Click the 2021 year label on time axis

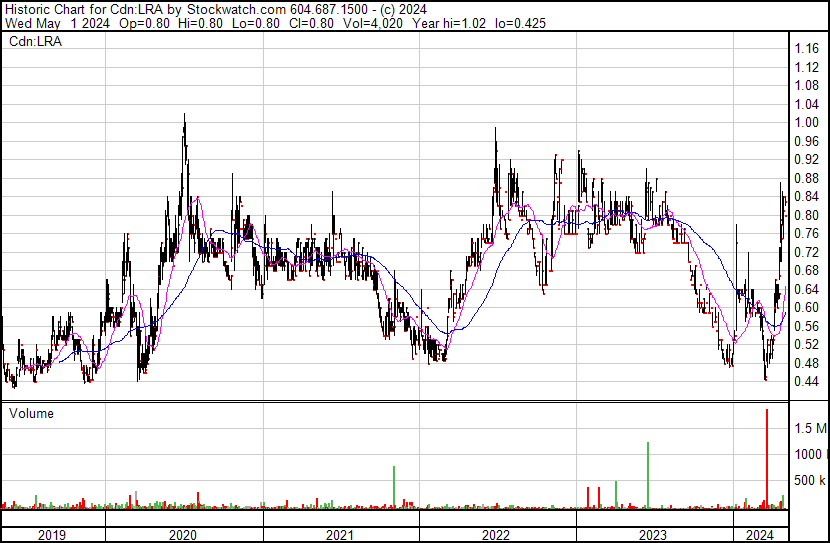[340, 535]
